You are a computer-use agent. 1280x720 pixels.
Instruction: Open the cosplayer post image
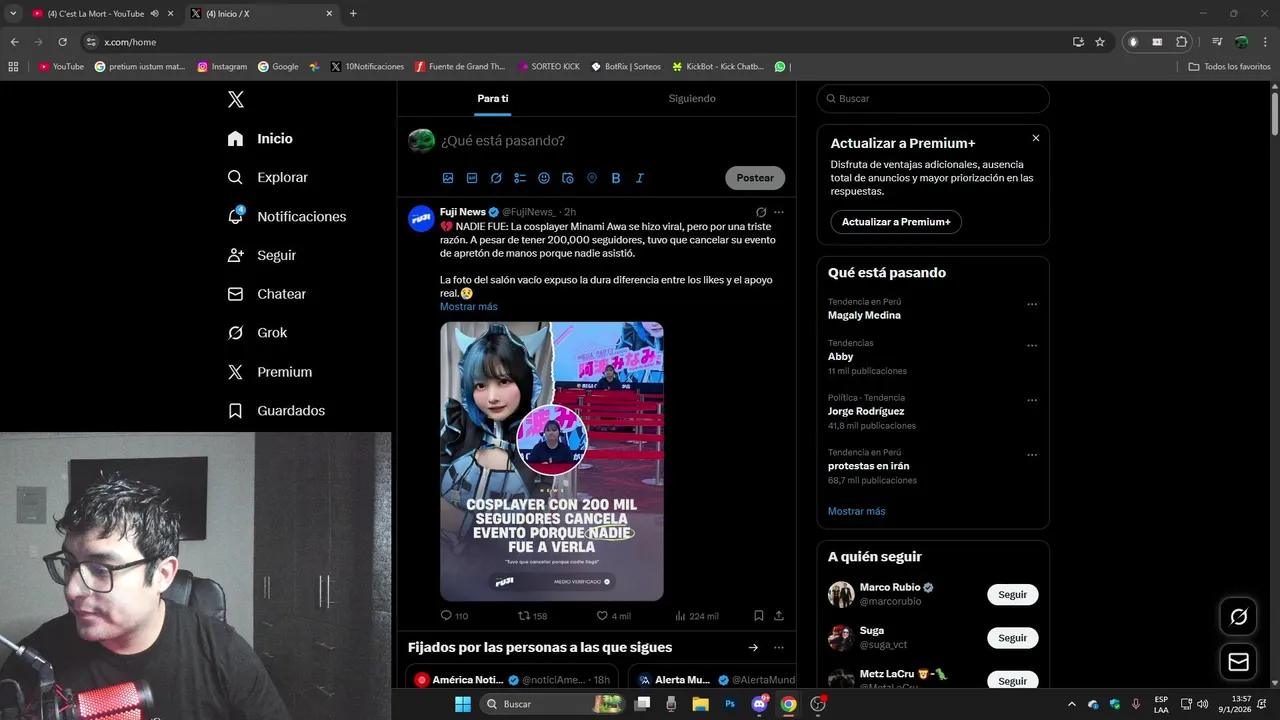pyautogui.click(x=552, y=461)
